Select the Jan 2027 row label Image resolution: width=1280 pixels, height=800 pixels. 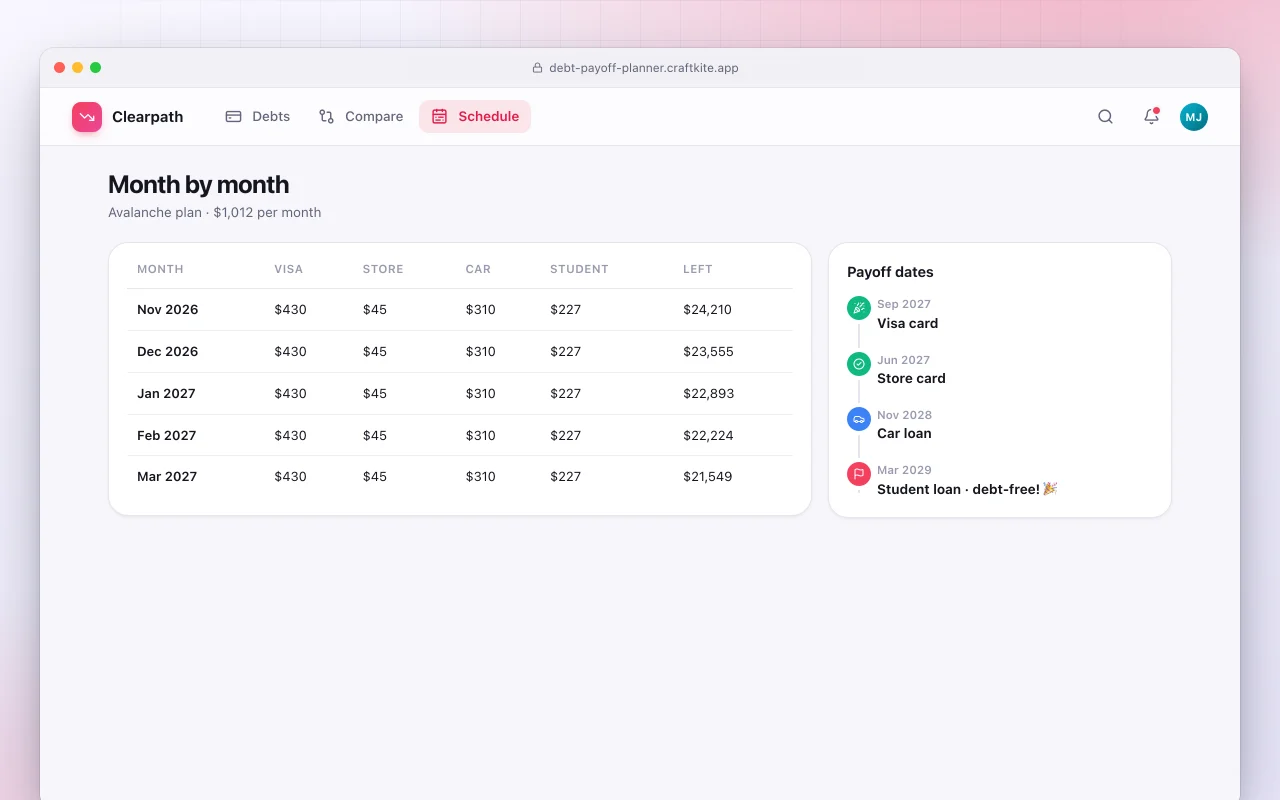pyautogui.click(x=166, y=394)
